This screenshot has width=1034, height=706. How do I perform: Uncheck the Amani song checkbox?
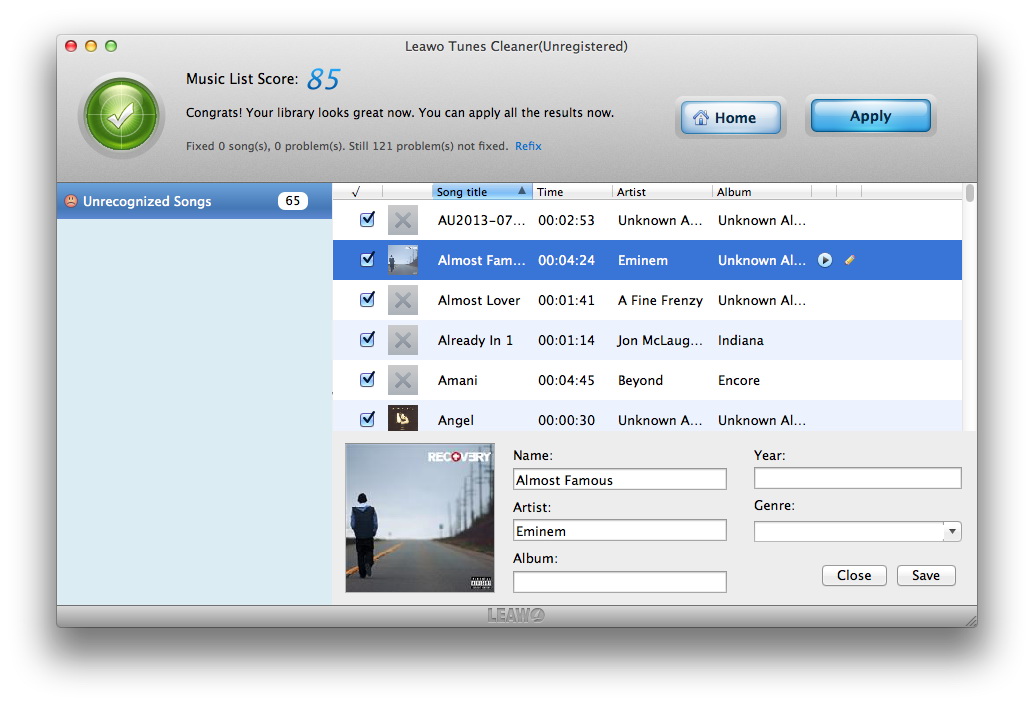click(367, 379)
